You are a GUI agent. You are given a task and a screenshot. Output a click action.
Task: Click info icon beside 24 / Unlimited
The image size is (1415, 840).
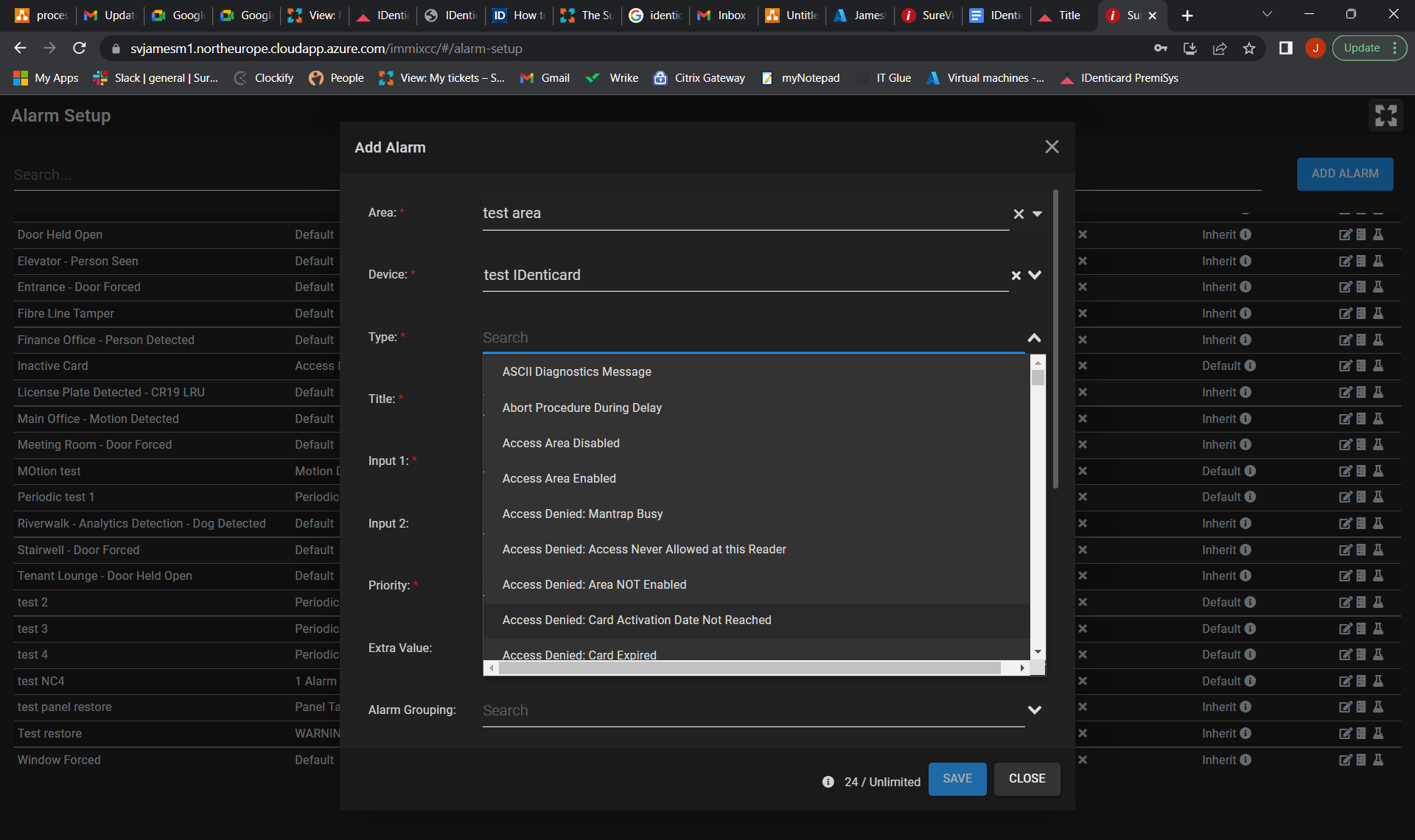tap(828, 782)
